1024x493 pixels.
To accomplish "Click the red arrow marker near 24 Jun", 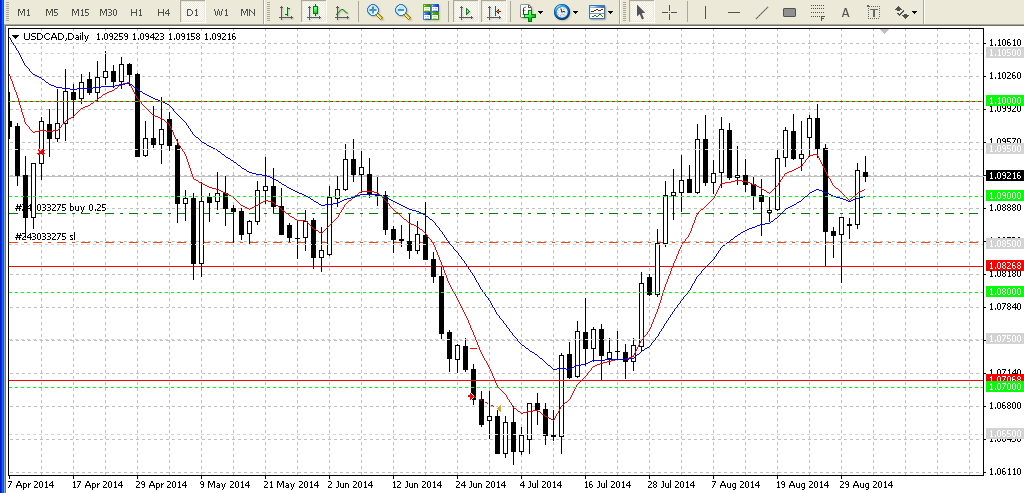I will tap(472, 396).
